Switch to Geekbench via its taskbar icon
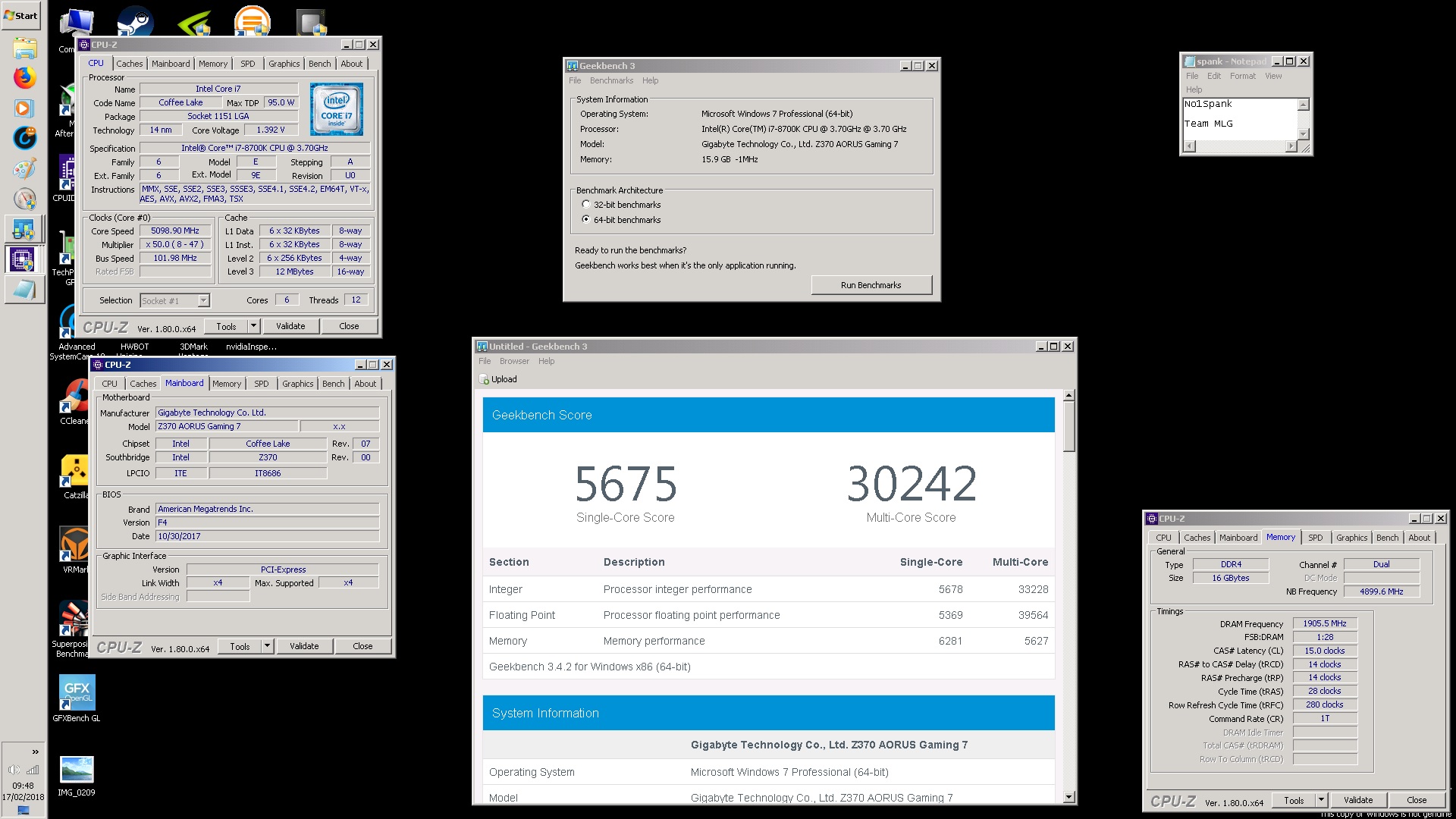Screen dimensions: 1456x819 24,229
